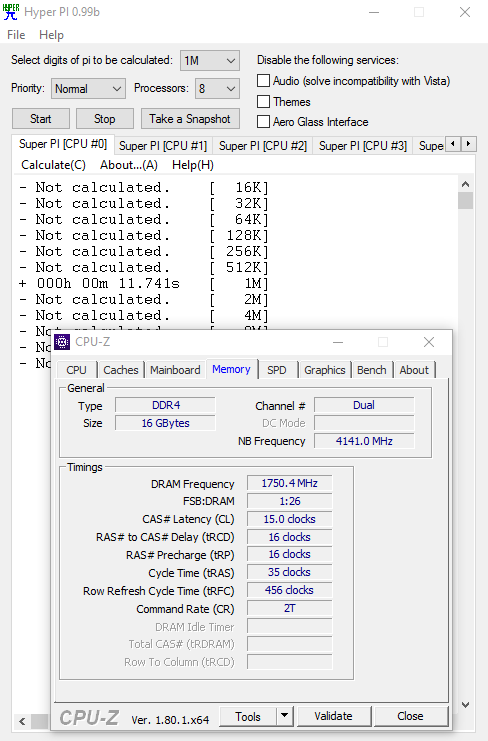This screenshot has height=741, width=488.
Task: Click Take a Snapshot button
Action: point(190,119)
